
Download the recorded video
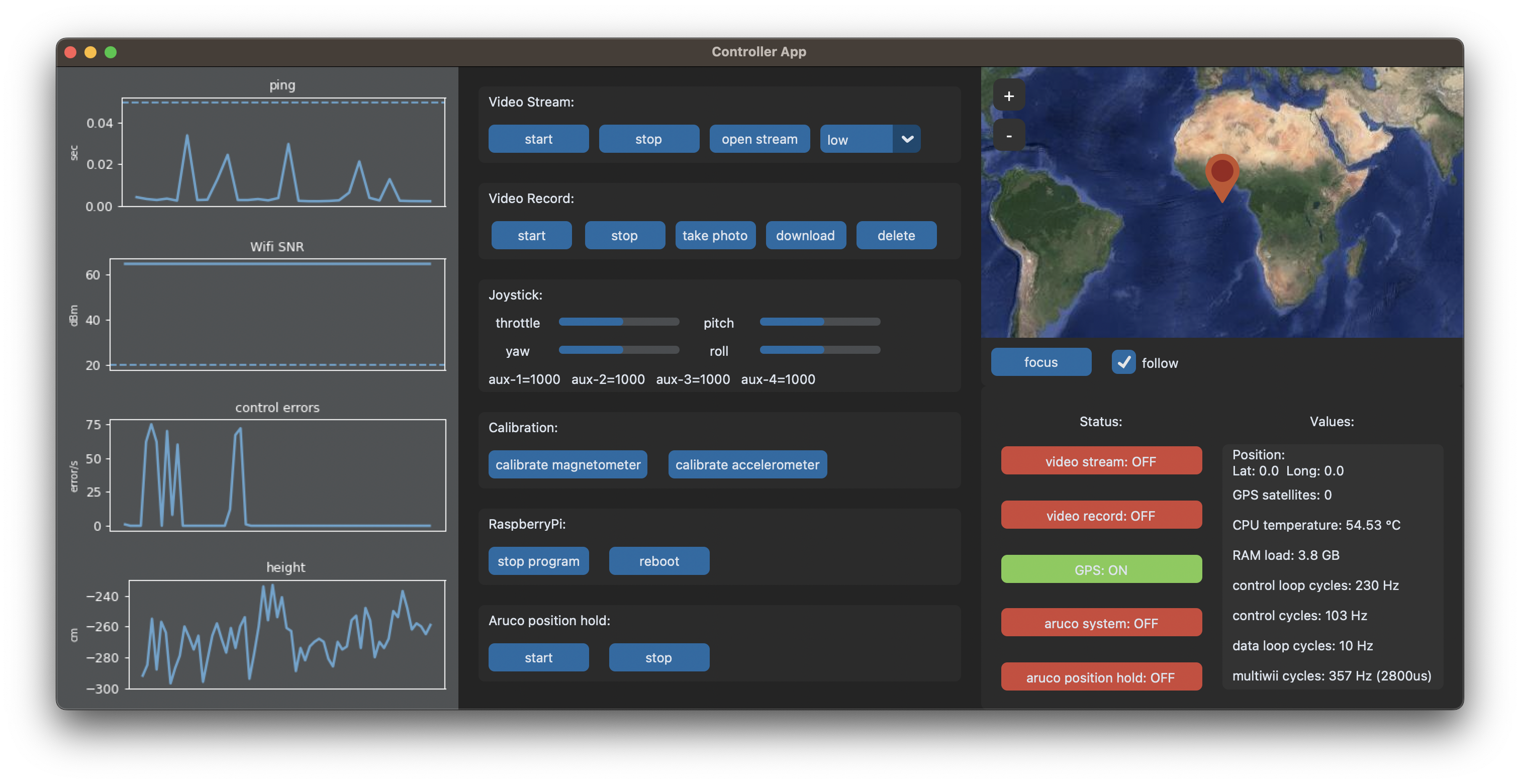(x=805, y=235)
